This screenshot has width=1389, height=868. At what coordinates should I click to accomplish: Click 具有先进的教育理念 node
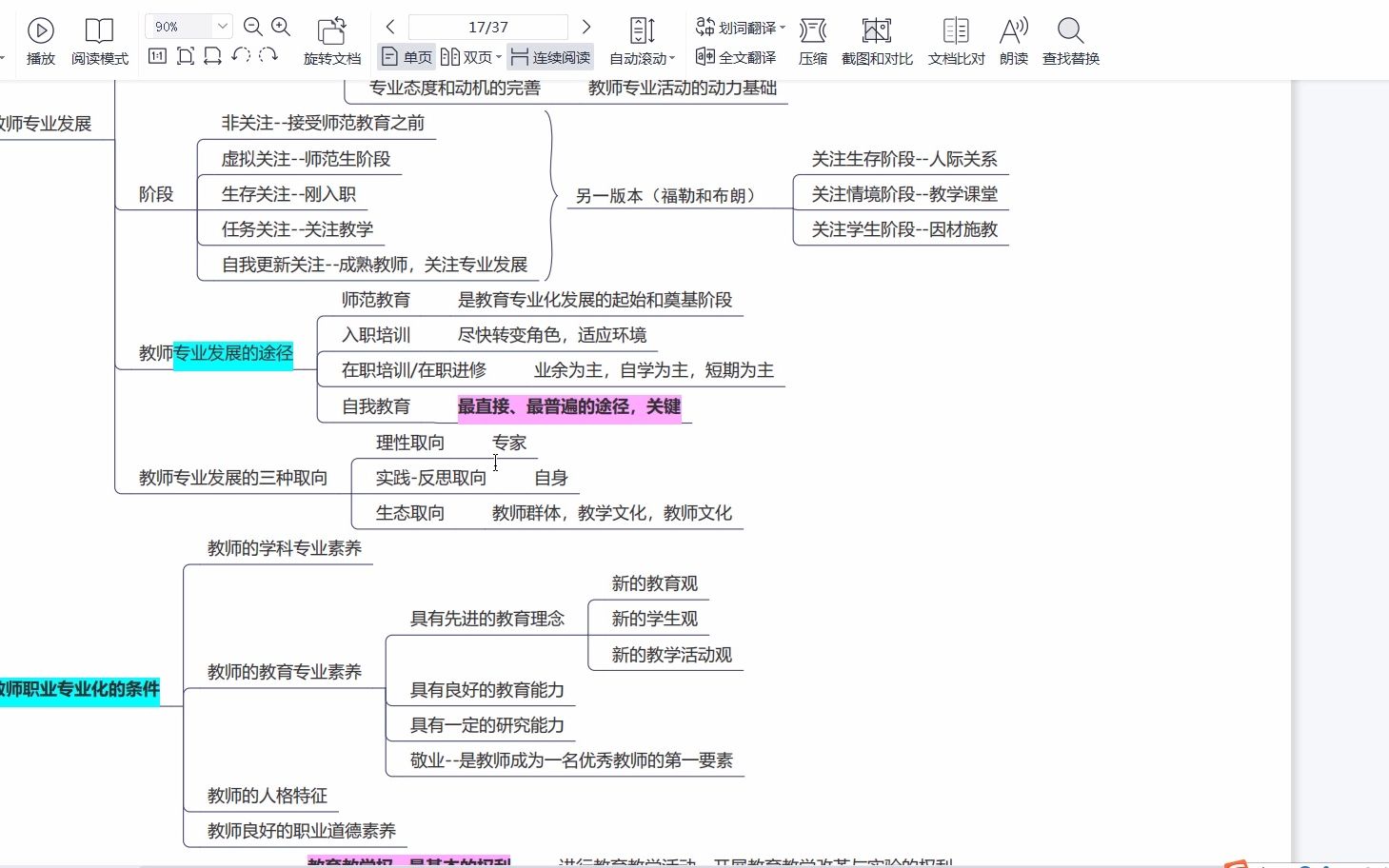(487, 619)
